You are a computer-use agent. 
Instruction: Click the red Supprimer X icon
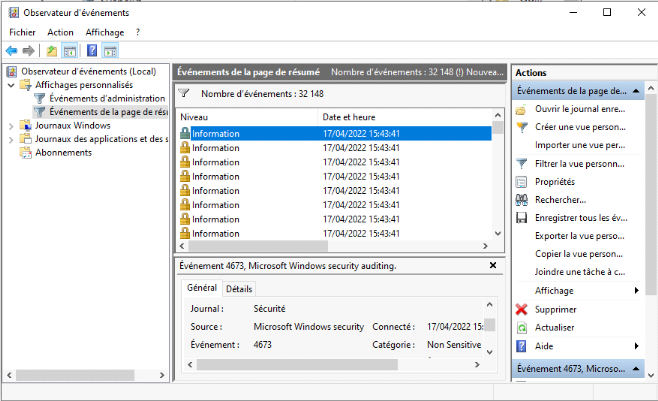pos(521,309)
